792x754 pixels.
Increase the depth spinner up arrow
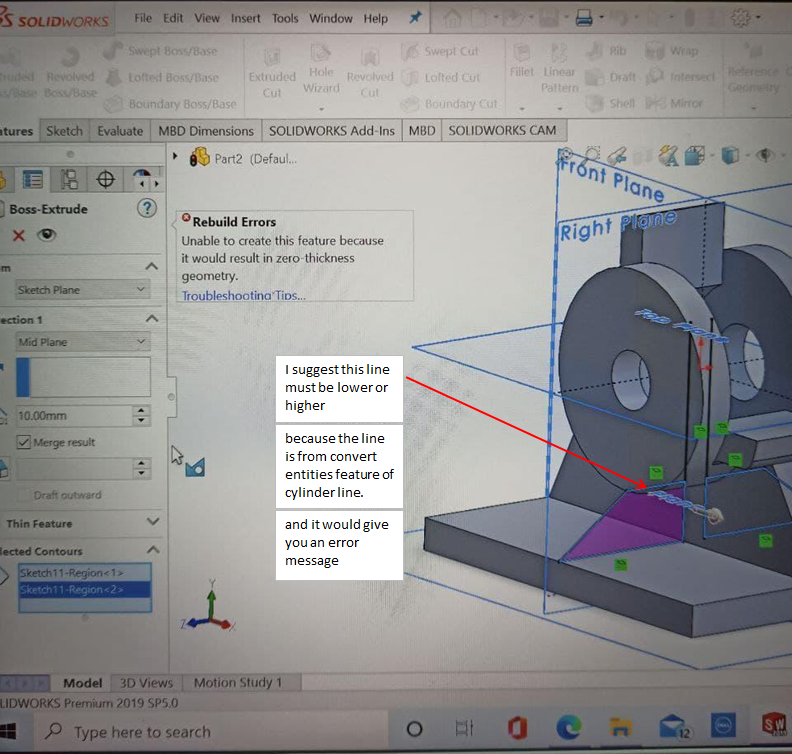(141, 411)
